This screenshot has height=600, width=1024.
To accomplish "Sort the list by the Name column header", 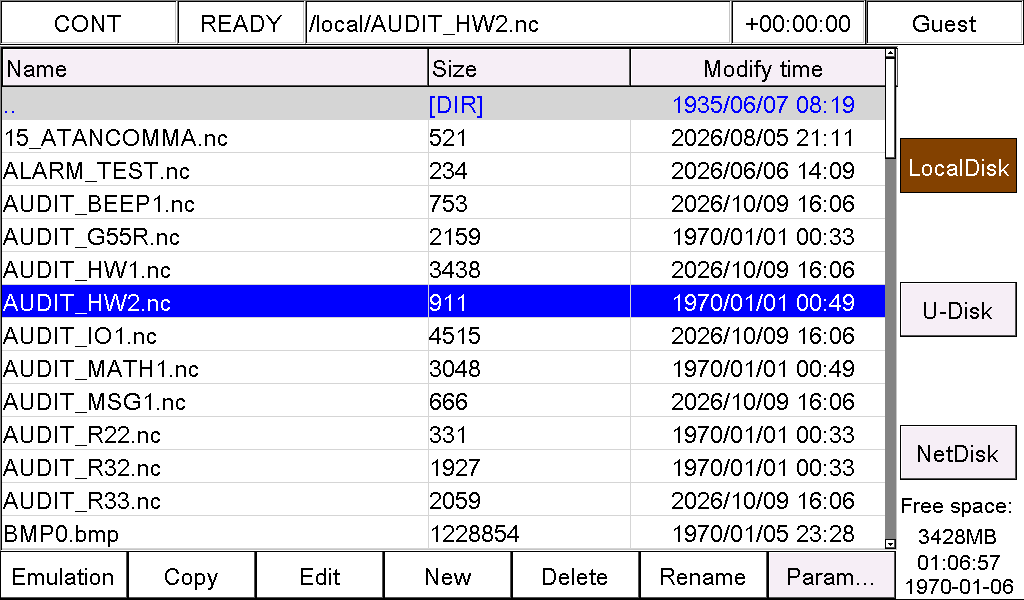I will [x=215, y=69].
